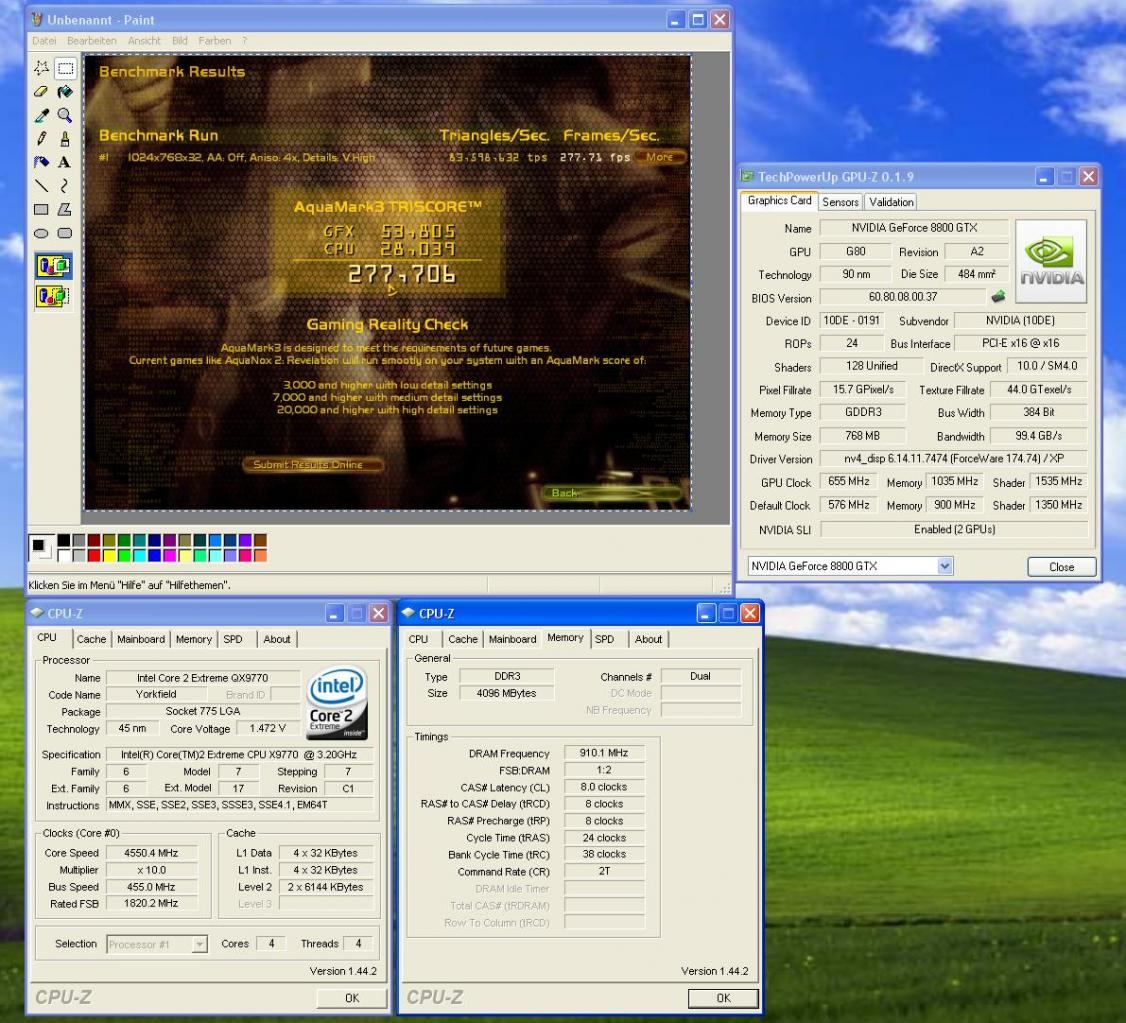Open SPD tab in left CPU-Z window
The image size is (1126, 1023).
click(x=233, y=639)
